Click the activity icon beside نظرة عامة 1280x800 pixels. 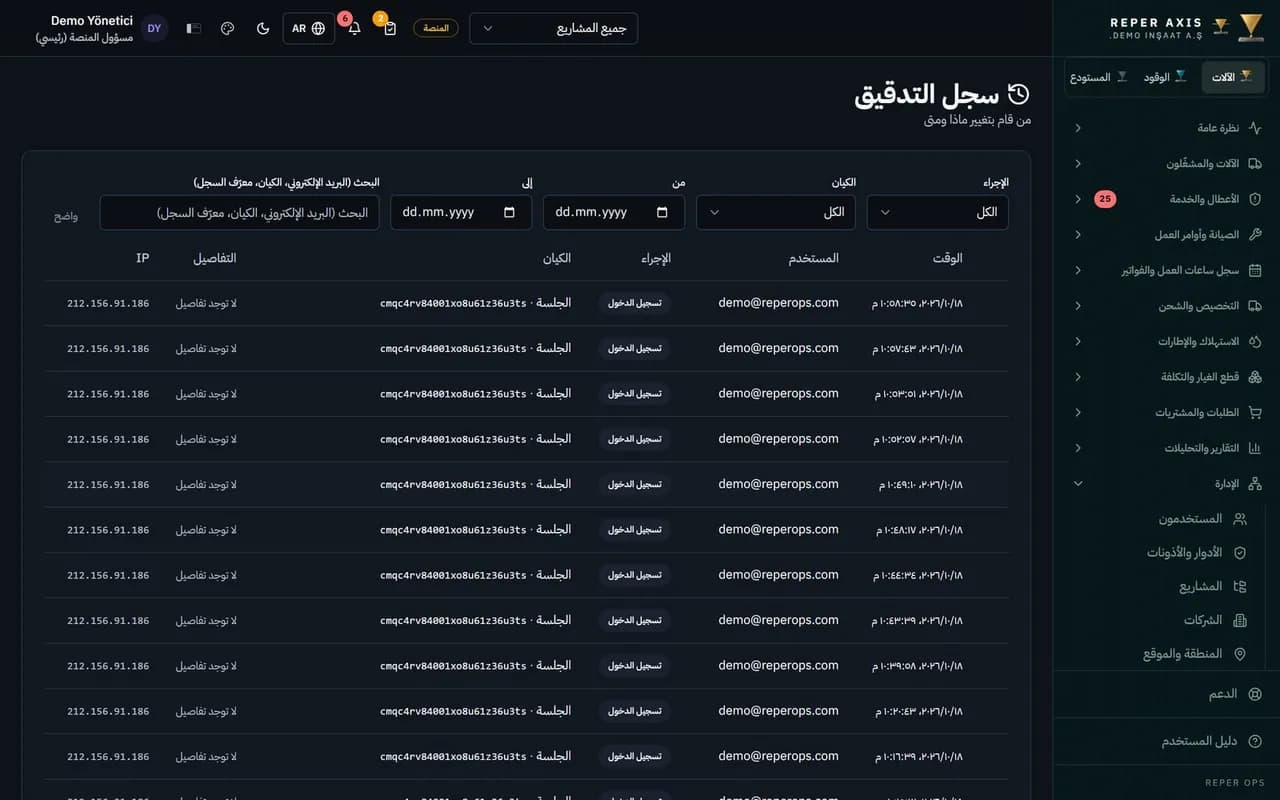tap(1255, 128)
